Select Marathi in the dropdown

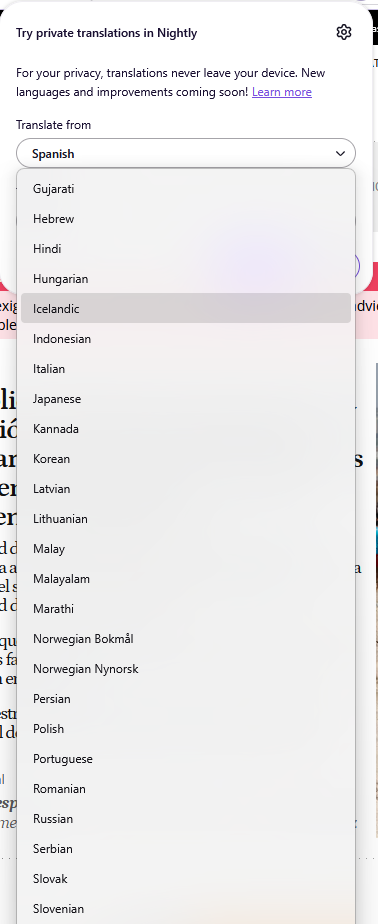186,609
